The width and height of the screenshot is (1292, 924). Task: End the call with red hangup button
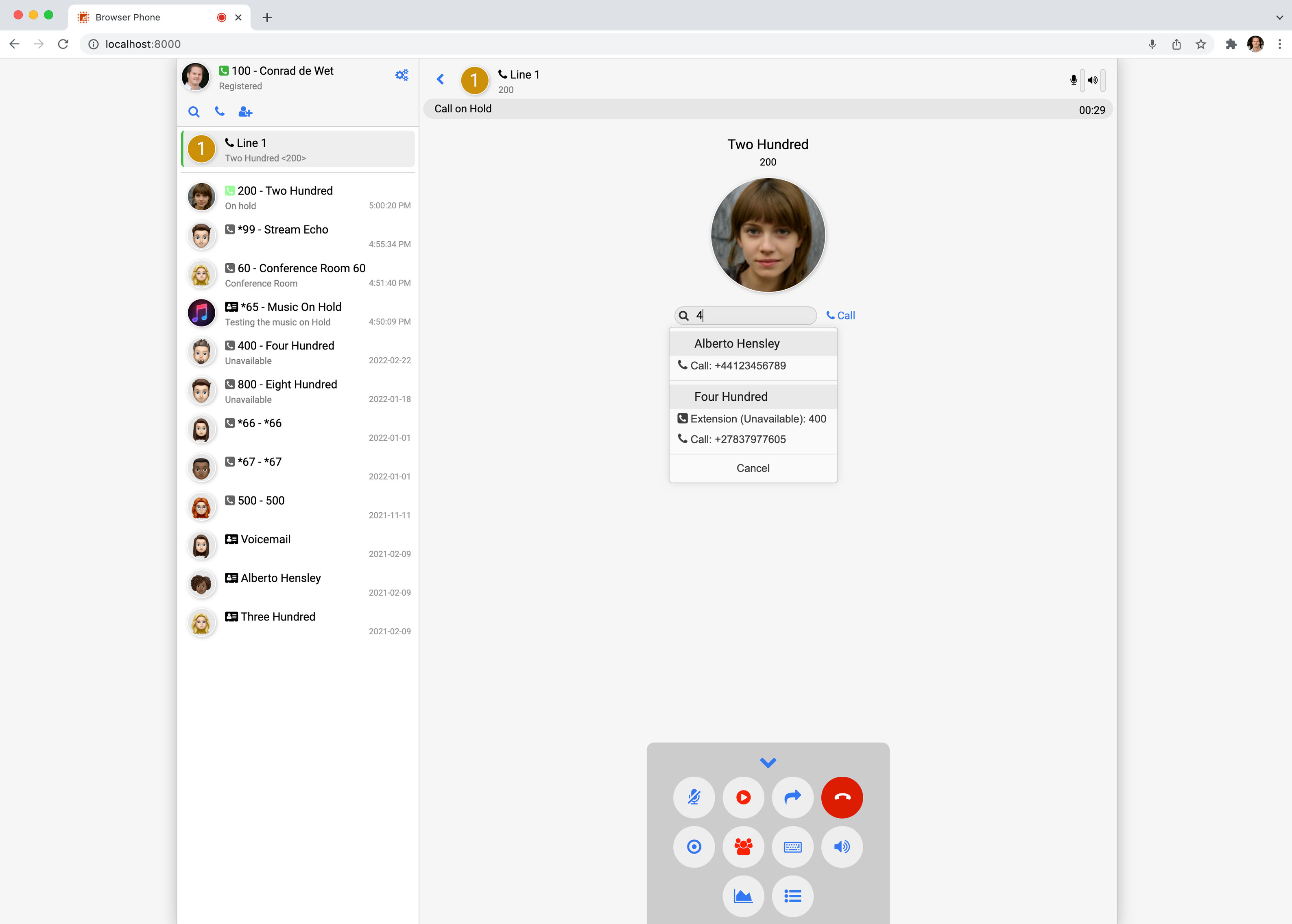pyautogui.click(x=841, y=797)
